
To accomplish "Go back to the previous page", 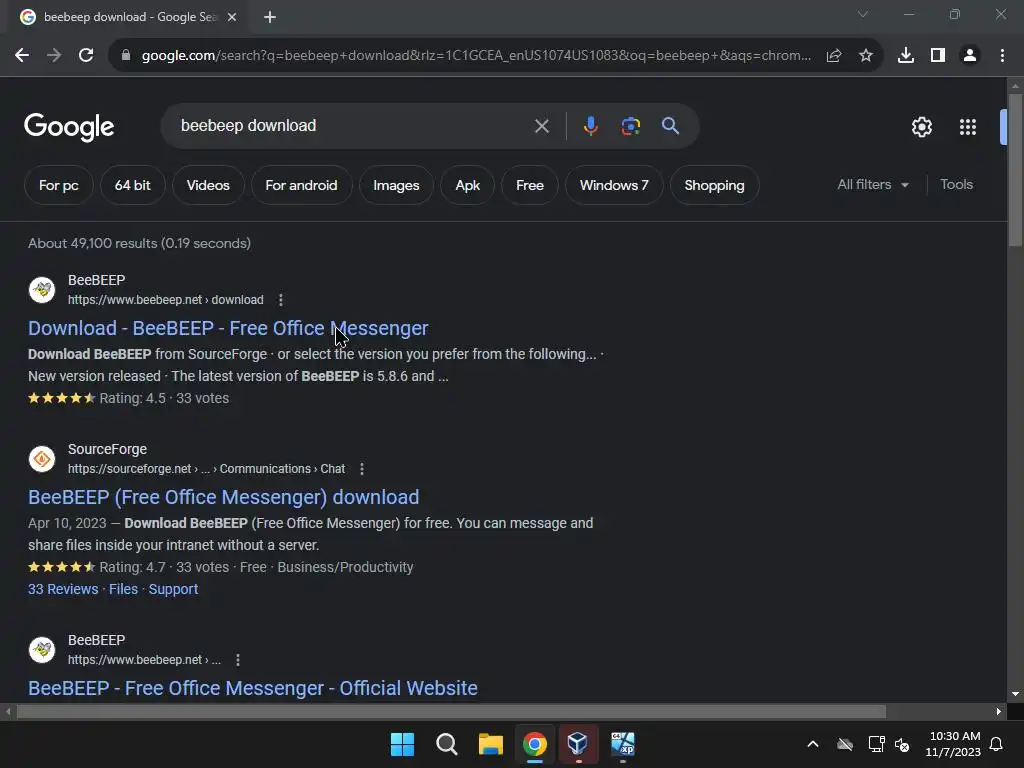I will click(x=22, y=56).
